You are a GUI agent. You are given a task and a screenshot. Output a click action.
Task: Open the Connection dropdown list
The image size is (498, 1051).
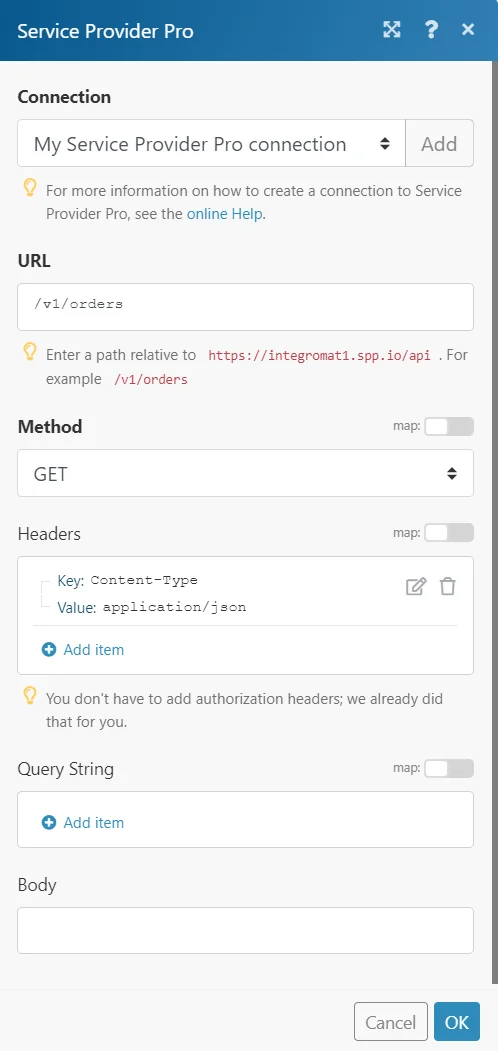coord(211,143)
